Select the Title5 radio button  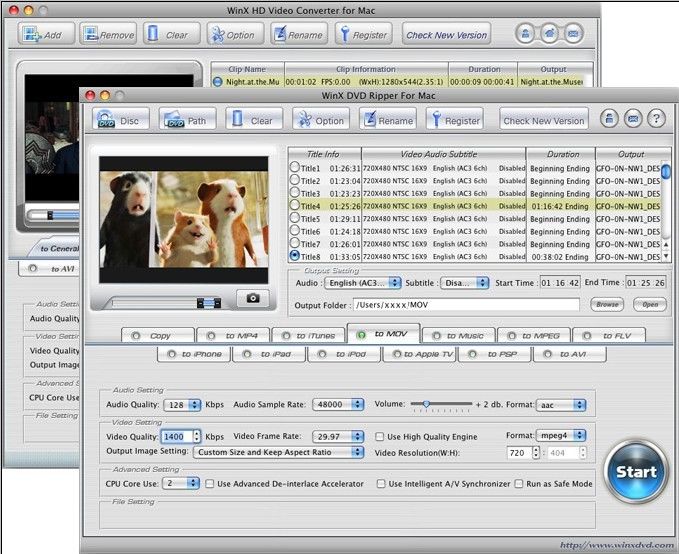pyautogui.click(x=295, y=217)
